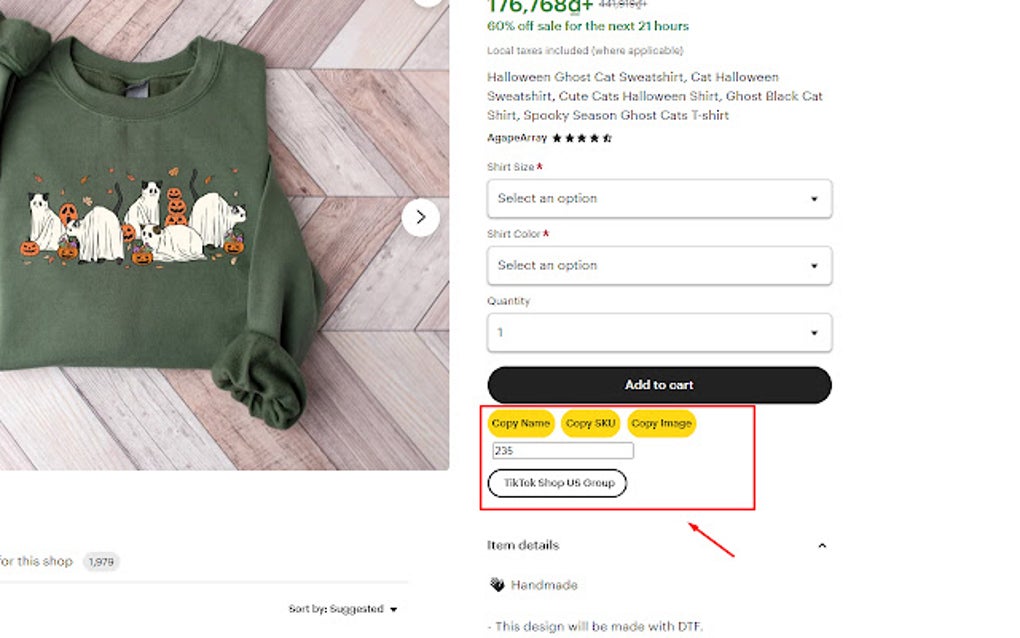Open the TikTok Shop US Group button

[557, 483]
